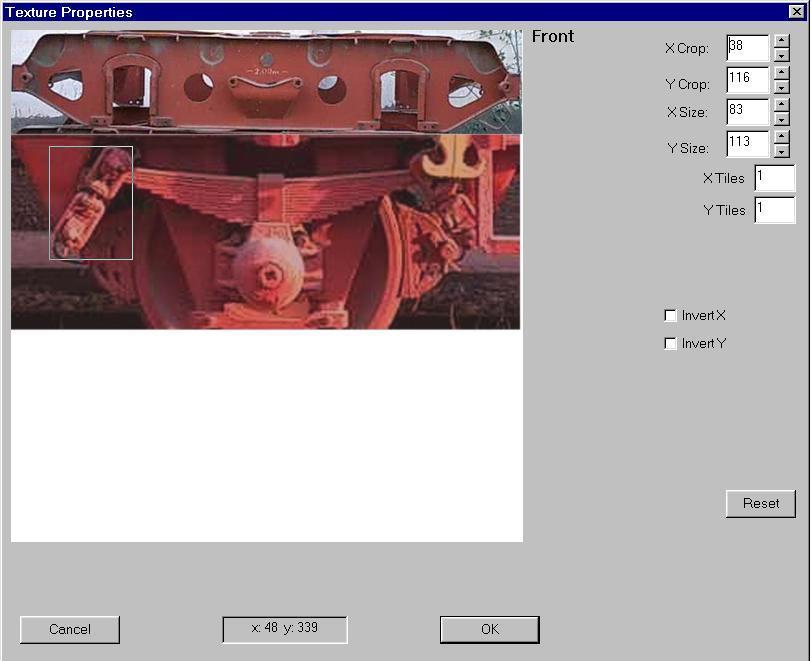Viewport: 811px width, 661px height.
Task: Click the Y Size text field
Action: coord(747,144)
